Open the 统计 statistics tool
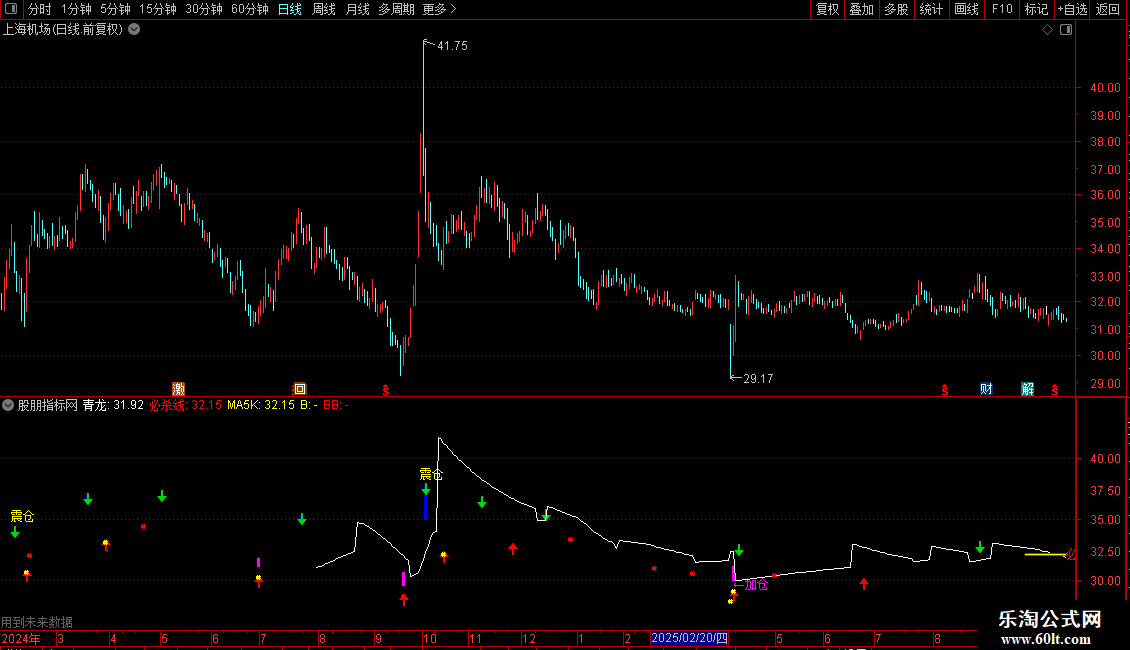The height and width of the screenshot is (650, 1130). coord(931,9)
